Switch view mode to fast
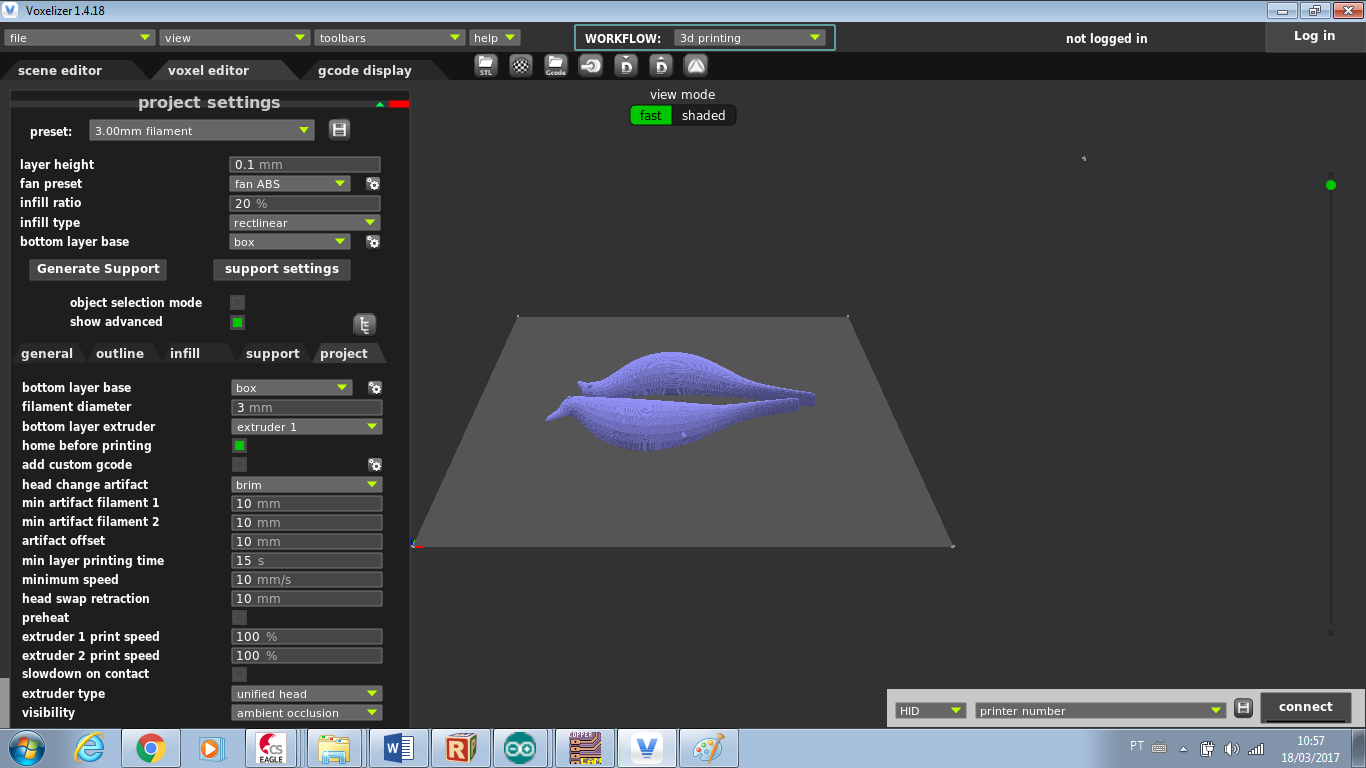Image resolution: width=1366 pixels, height=768 pixels. click(x=651, y=116)
